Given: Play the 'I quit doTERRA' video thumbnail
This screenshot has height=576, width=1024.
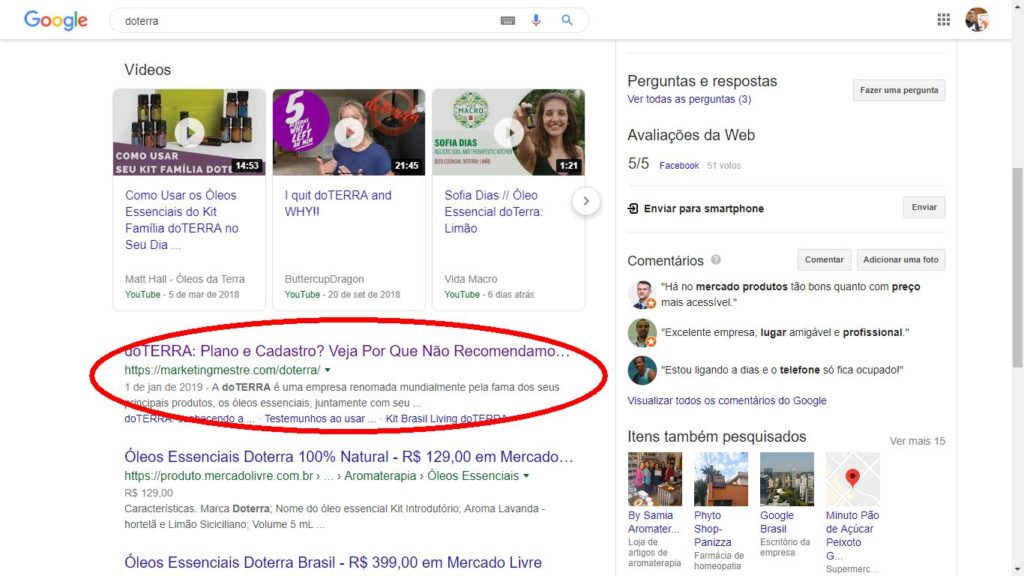Looking at the screenshot, I should click(349, 133).
